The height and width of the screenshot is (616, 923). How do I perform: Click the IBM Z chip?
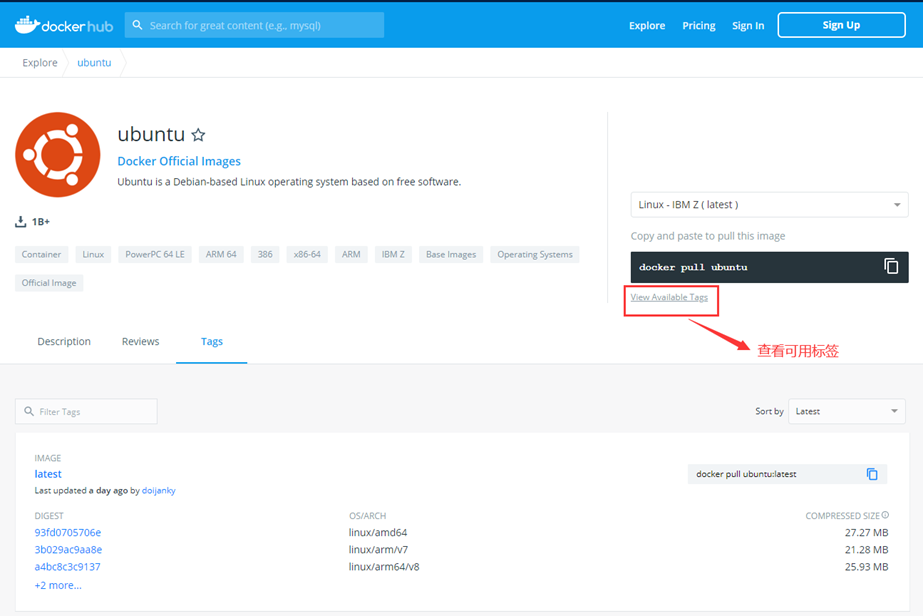click(x=393, y=254)
